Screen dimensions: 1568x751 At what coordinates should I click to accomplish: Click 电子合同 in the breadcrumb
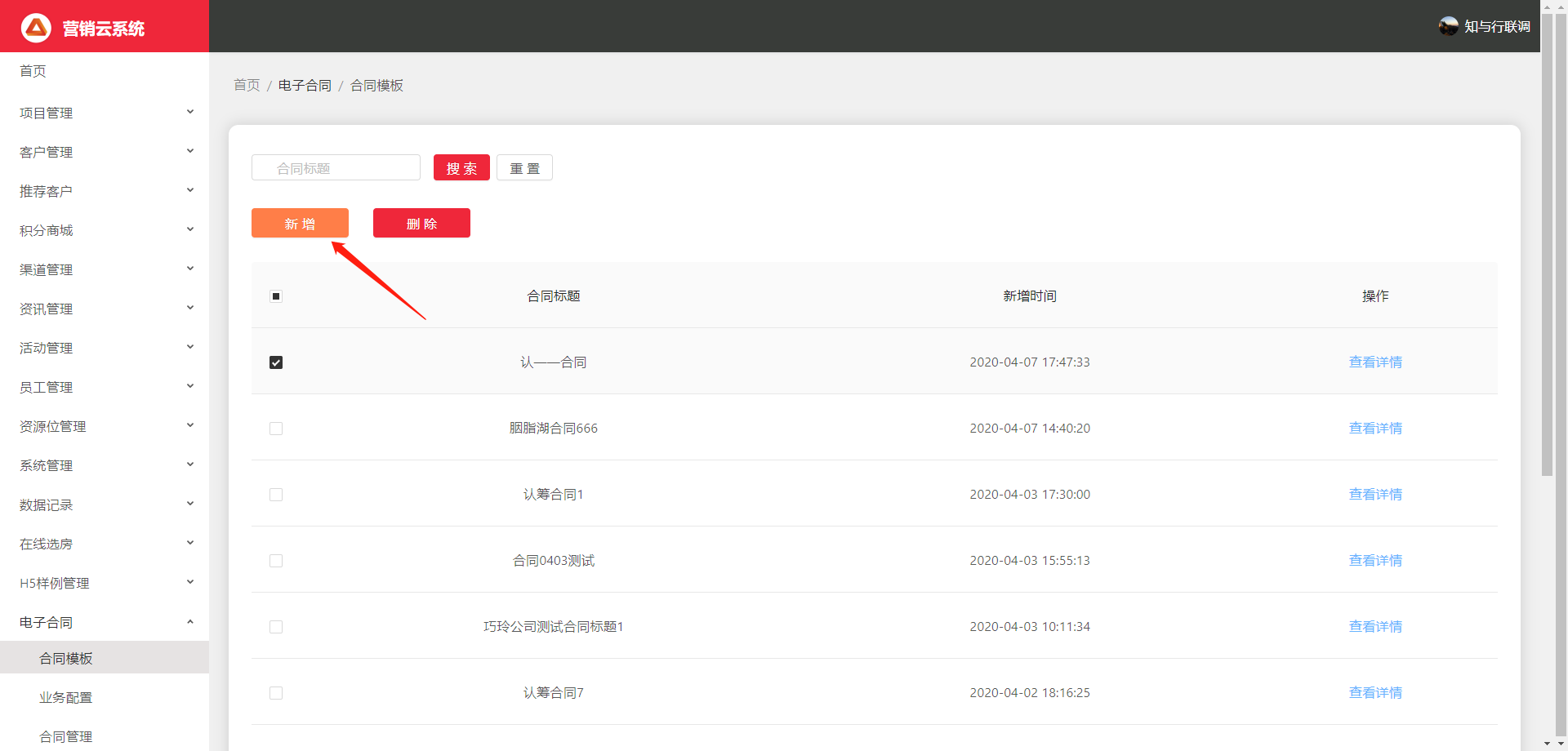(305, 85)
